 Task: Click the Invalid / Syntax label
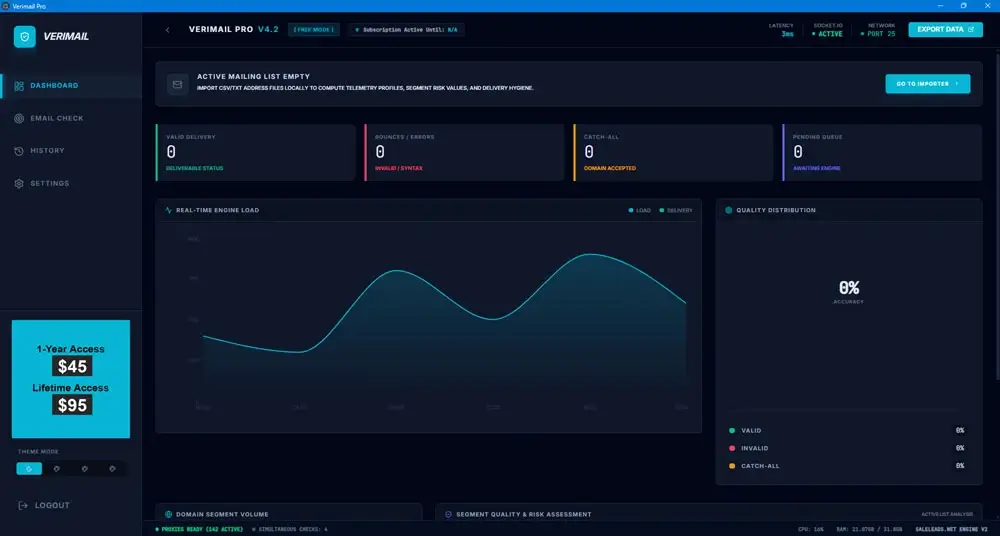pos(399,168)
